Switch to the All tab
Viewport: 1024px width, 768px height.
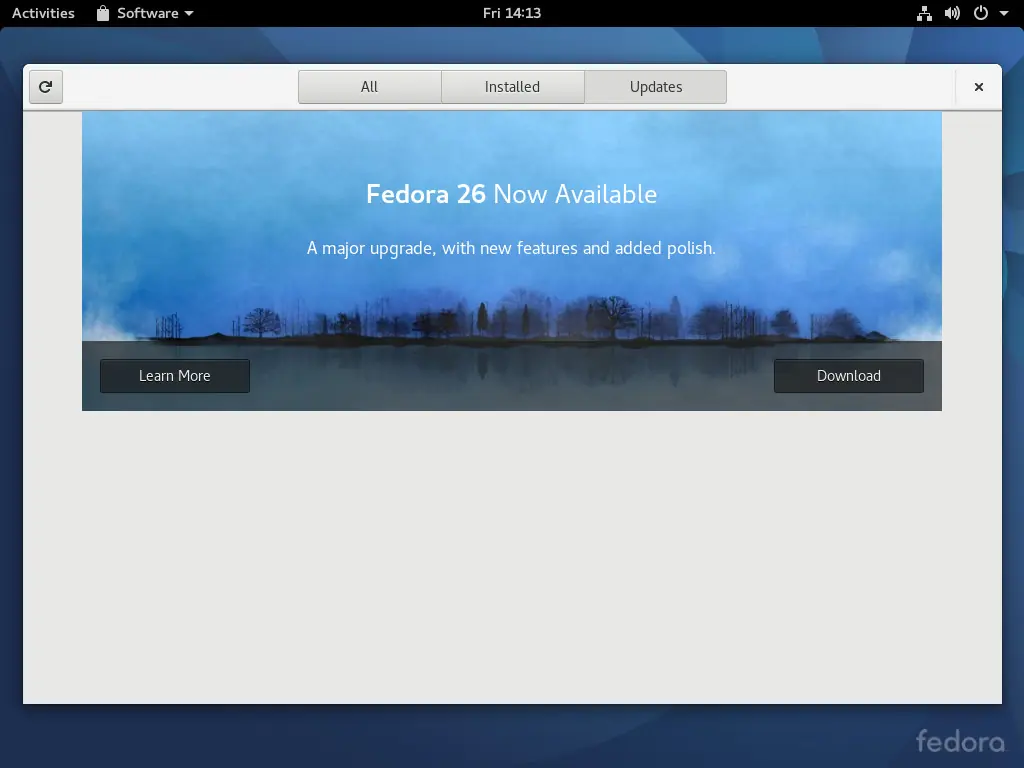click(x=370, y=87)
